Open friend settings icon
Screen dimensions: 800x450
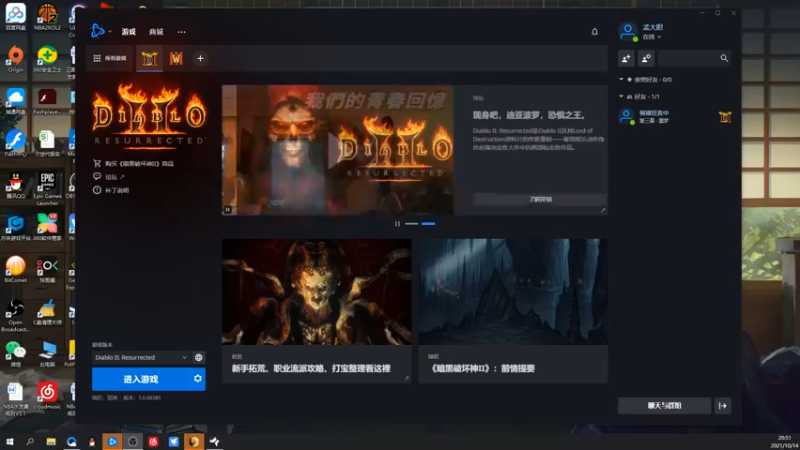pyautogui.click(x=646, y=59)
